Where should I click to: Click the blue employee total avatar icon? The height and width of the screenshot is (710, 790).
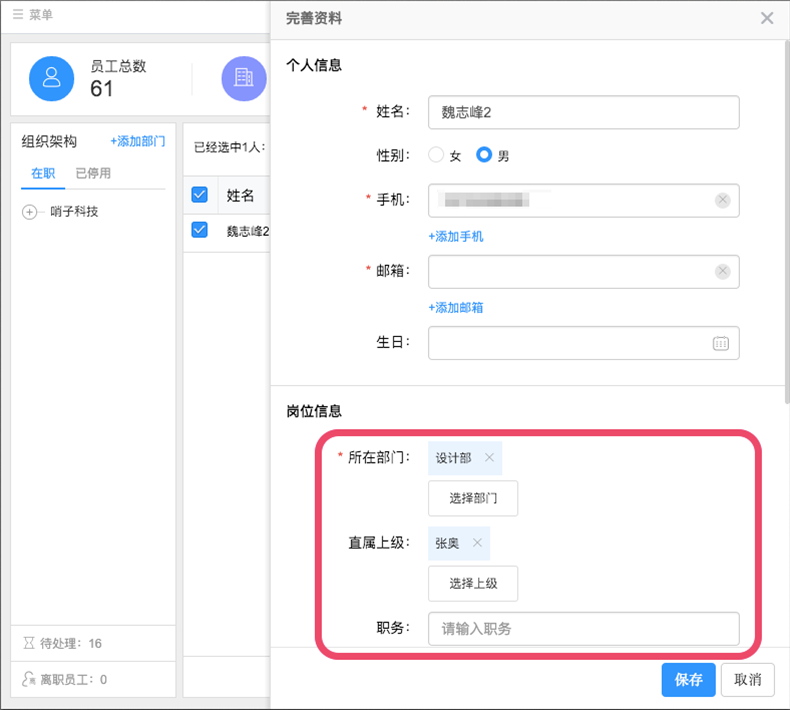[51, 79]
